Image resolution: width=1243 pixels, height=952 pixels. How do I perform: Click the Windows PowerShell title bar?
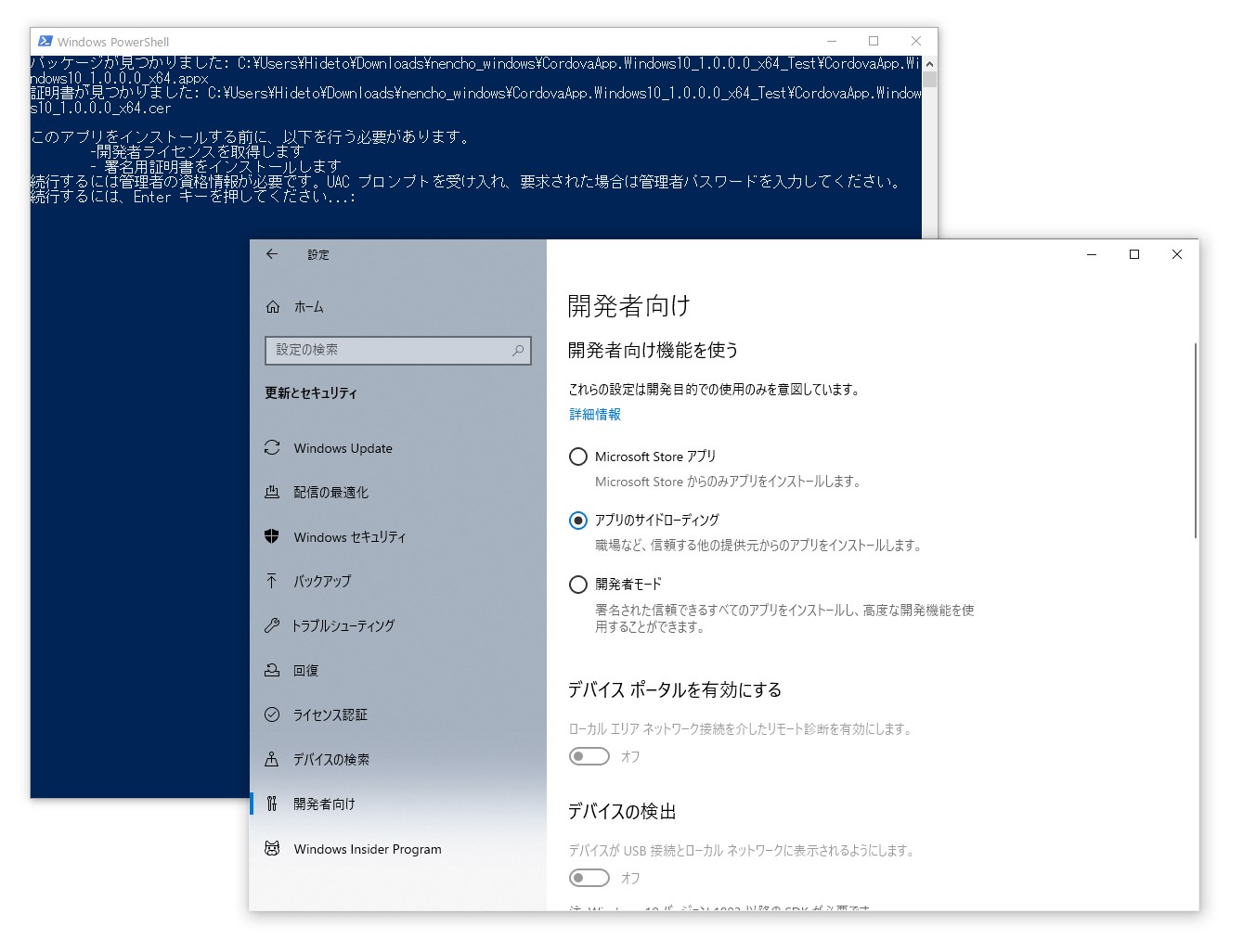pos(371,41)
